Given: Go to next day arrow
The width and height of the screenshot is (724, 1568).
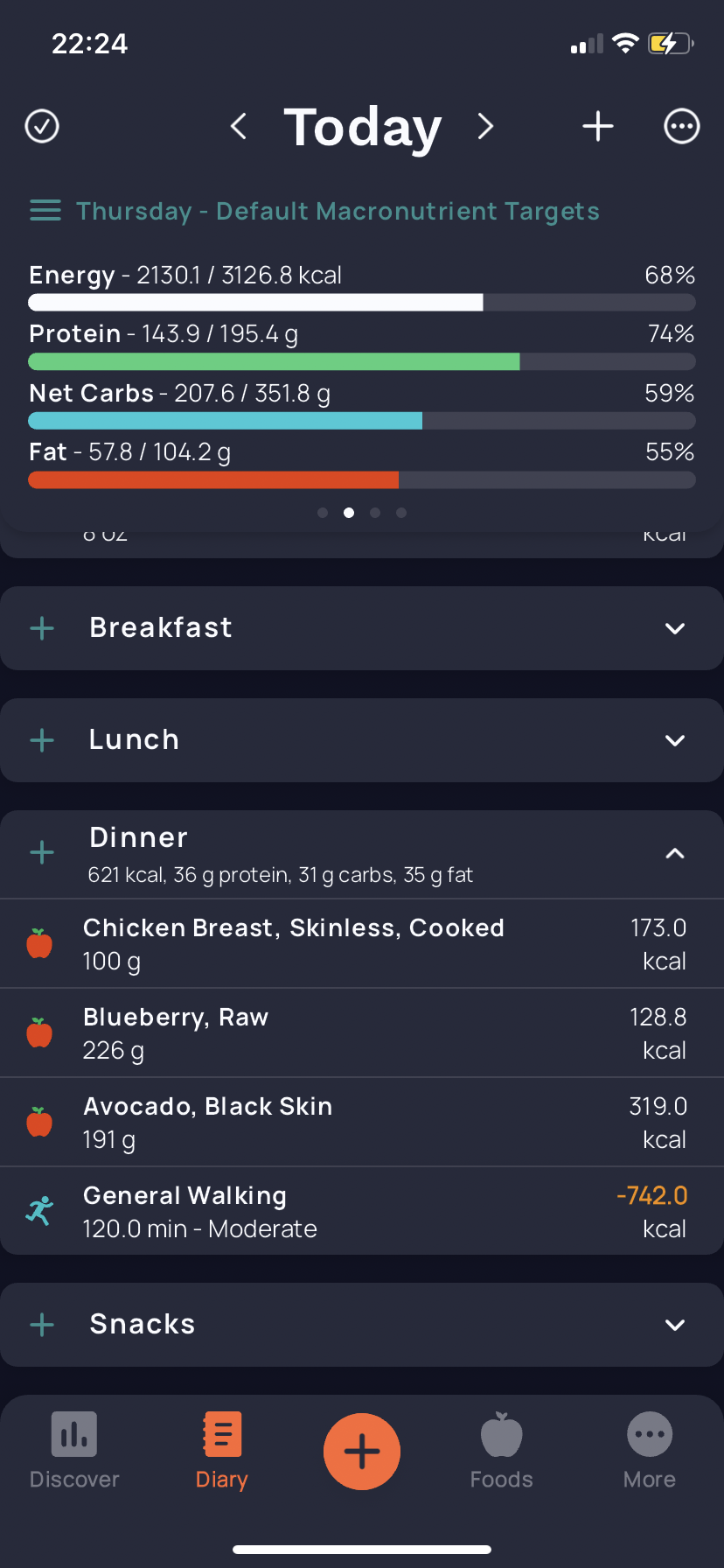Looking at the screenshot, I should (x=486, y=126).
